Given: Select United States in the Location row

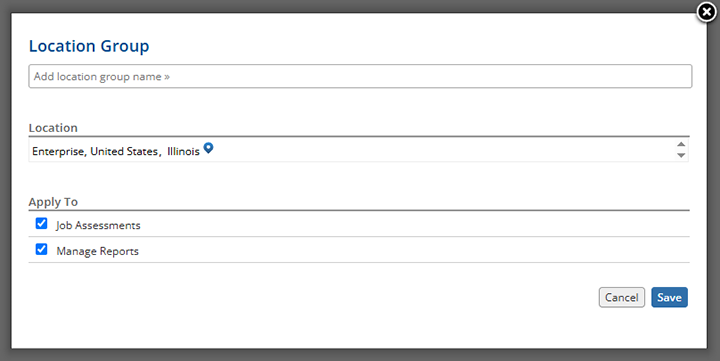Looking at the screenshot, I should pos(124,152).
